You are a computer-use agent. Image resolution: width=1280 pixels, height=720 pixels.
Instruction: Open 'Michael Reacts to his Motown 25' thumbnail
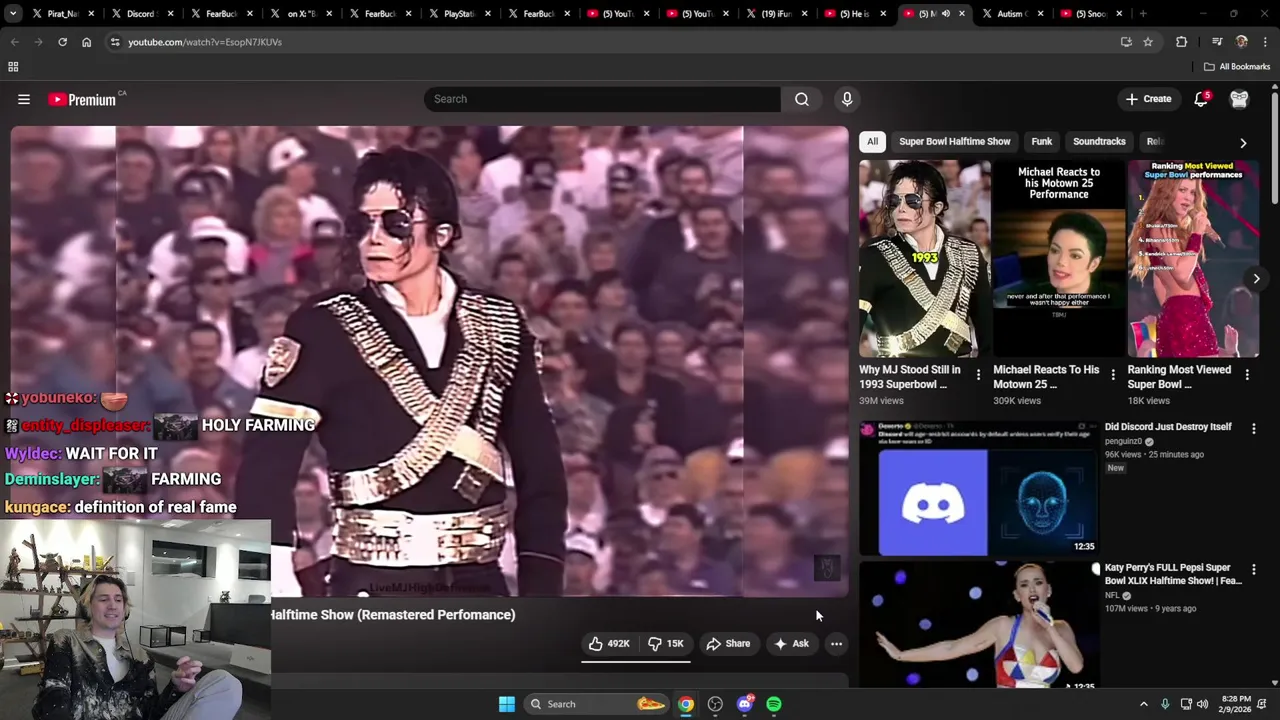(x=1059, y=259)
